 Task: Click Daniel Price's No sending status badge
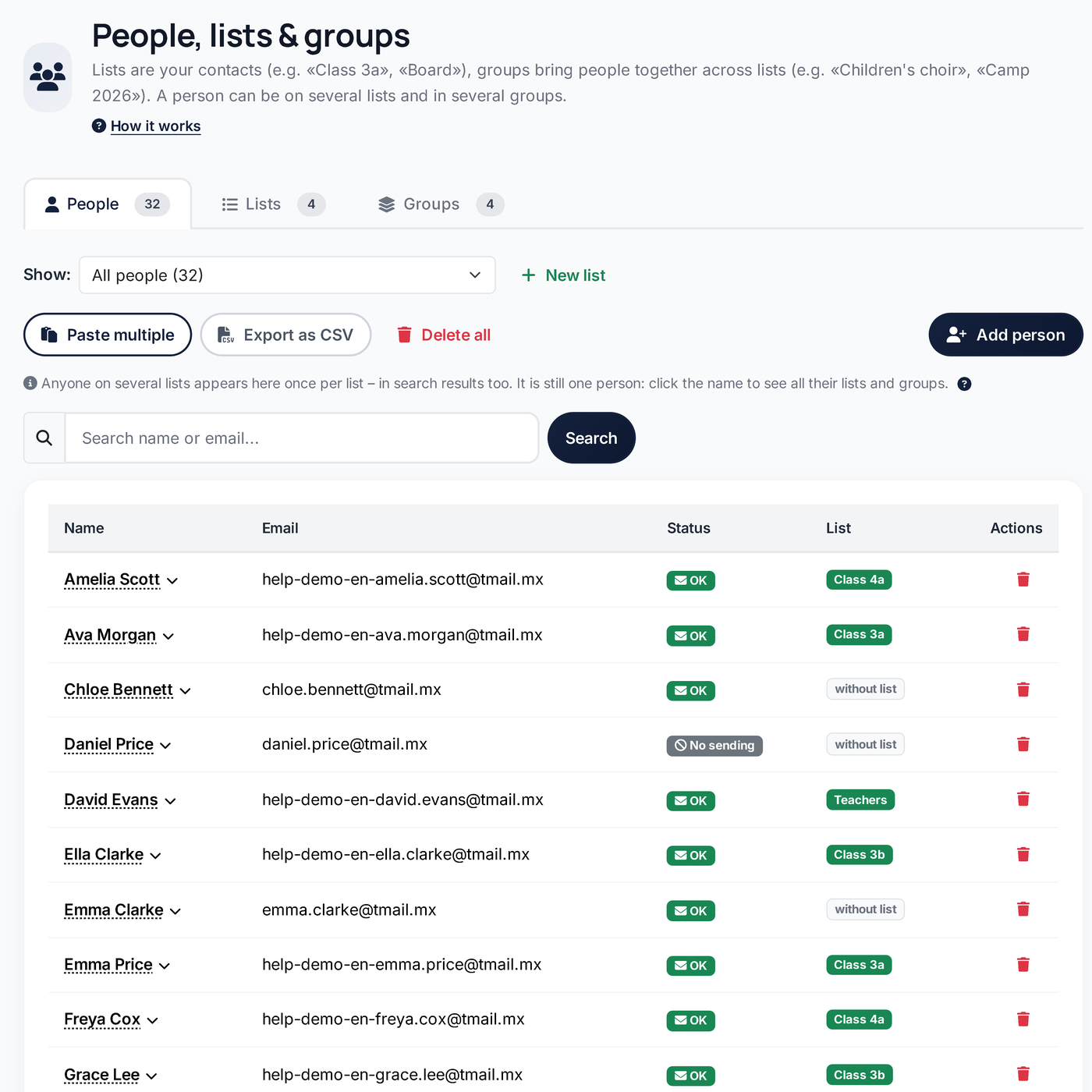pos(714,746)
